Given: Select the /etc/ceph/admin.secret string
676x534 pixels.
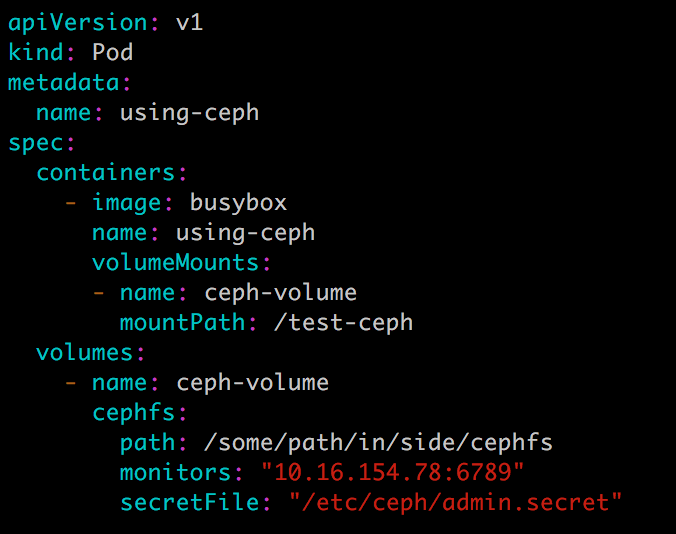Looking at the screenshot, I should click(x=456, y=503).
